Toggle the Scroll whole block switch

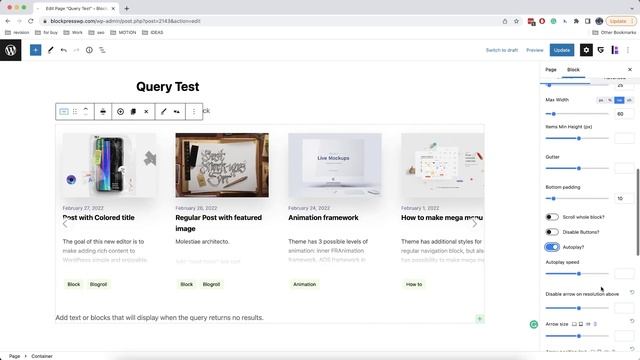pyautogui.click(x=552, y=217)
